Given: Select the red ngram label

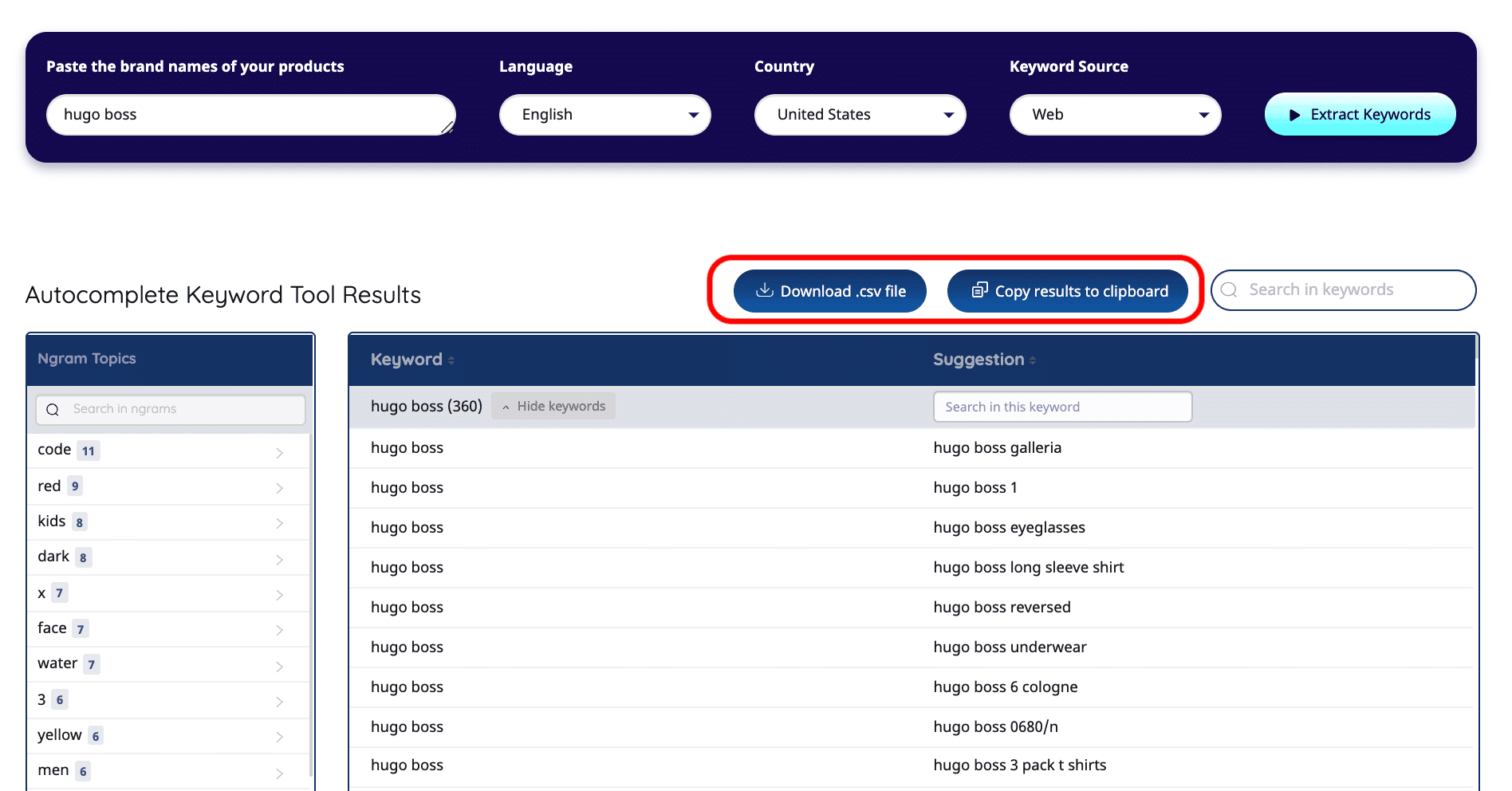Looking at the screenshot, I should [49, 486].
